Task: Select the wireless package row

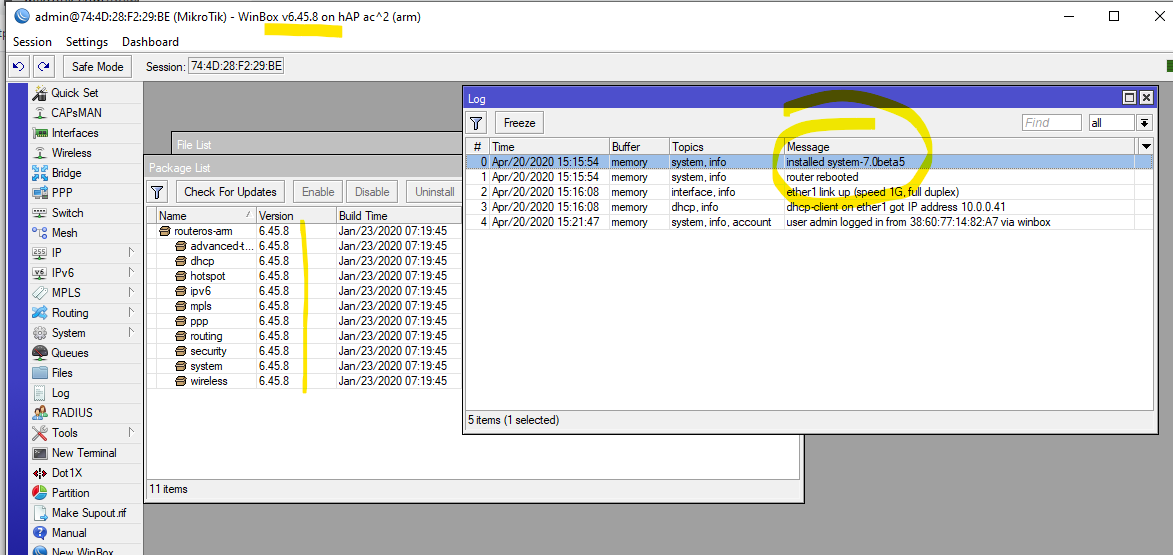Action: pyautogui.click(x=304, y=381)
